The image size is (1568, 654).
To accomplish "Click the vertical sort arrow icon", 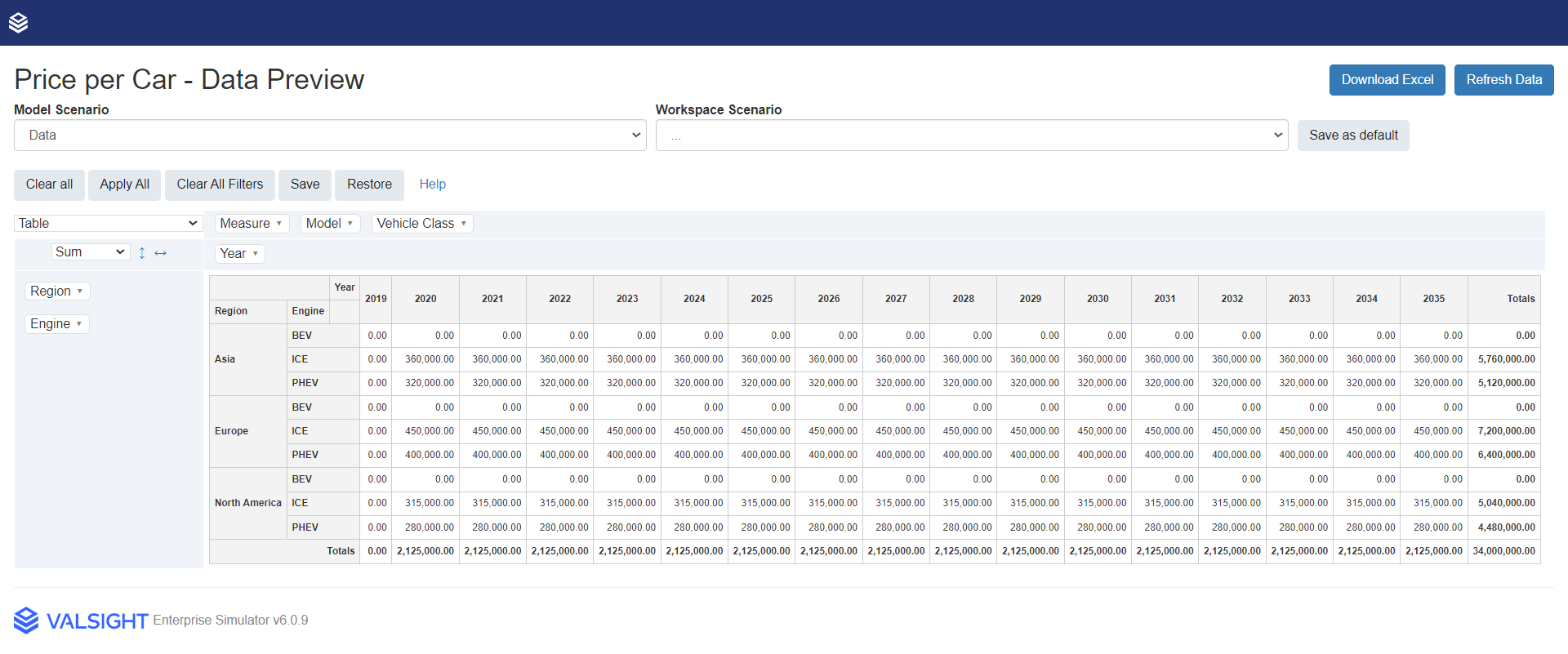I will coord(142,253).
